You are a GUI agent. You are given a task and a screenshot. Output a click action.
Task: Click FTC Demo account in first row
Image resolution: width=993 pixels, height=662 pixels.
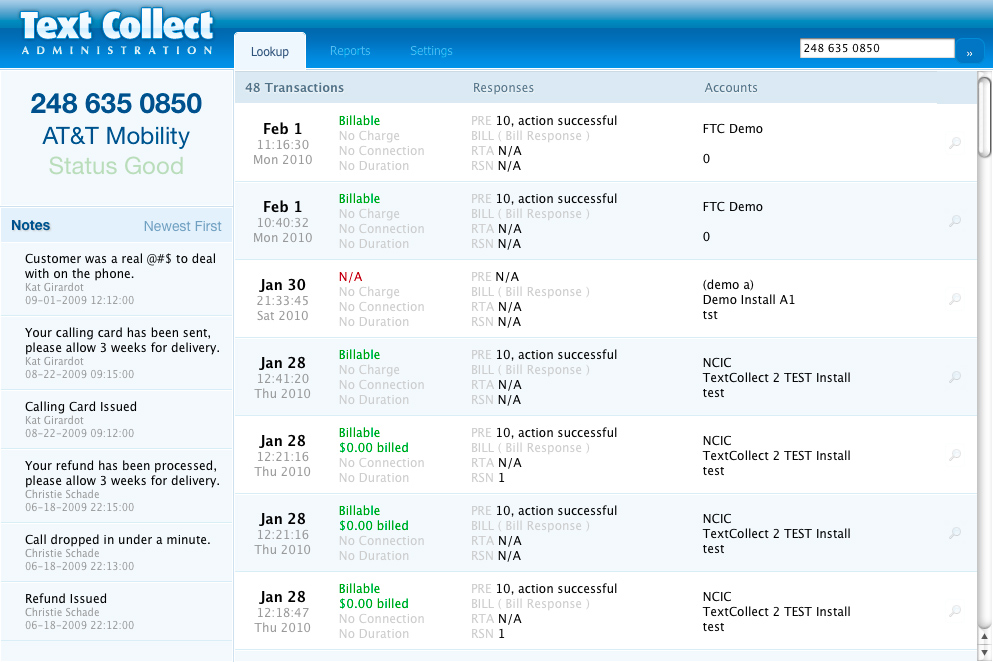tap(732, 129)
